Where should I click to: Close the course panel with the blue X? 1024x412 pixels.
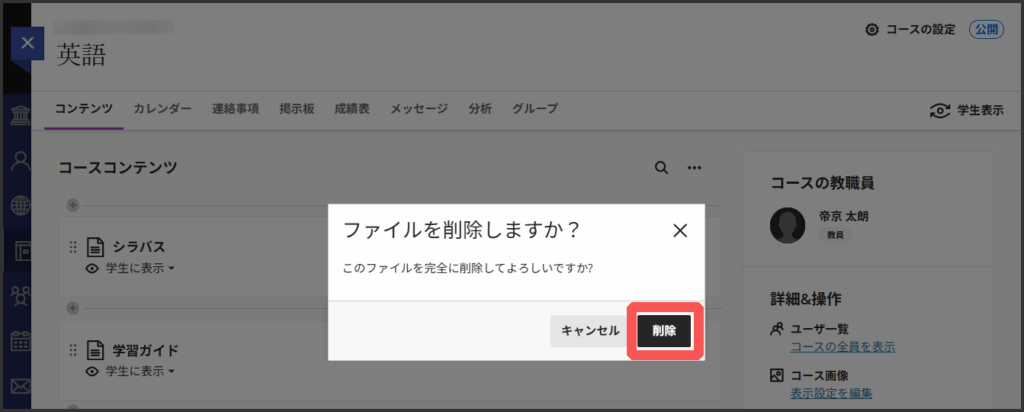coord(27,43)
